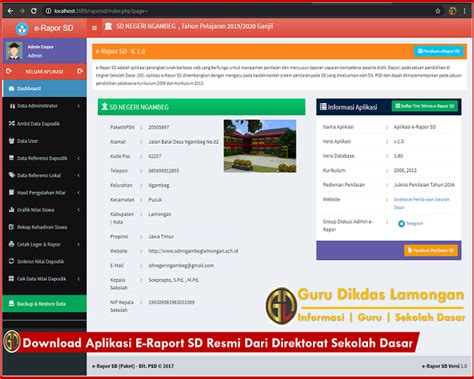Image resolution: width=474 pixels, height=379 pixels.
Task: Click the SD NEGERI NGAMBEG panel icon
Action: [x=105, y=106]
